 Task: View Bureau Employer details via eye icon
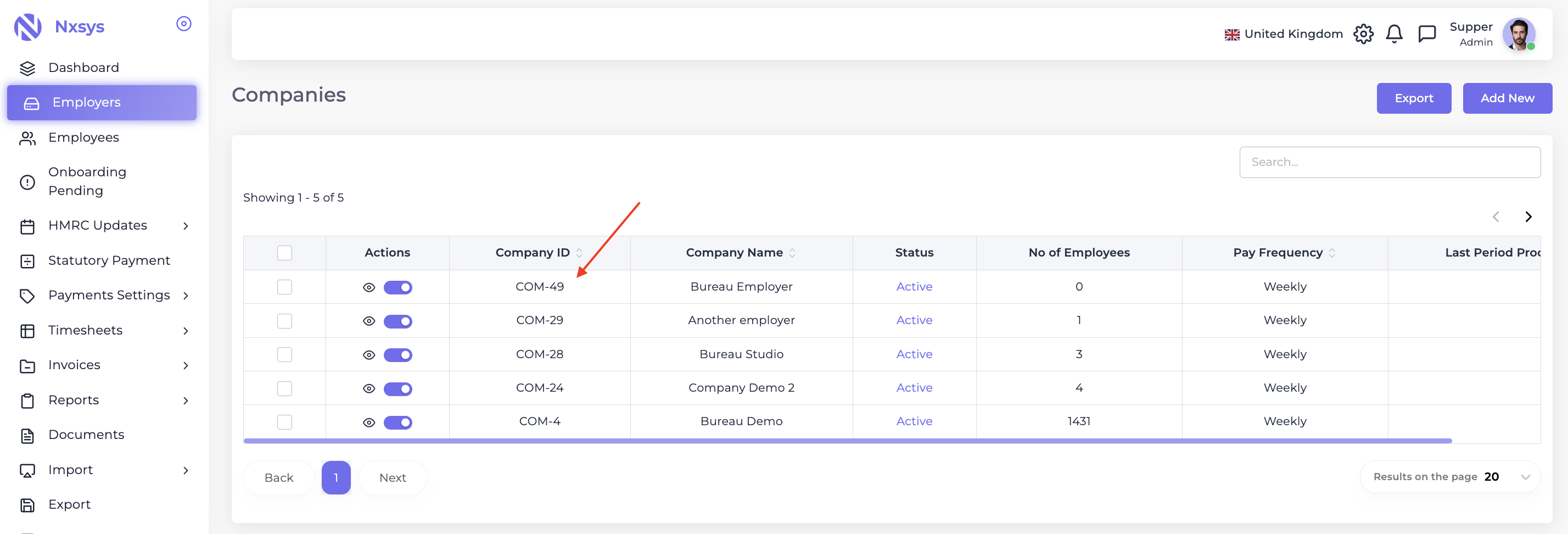click(x=369, y=287)
